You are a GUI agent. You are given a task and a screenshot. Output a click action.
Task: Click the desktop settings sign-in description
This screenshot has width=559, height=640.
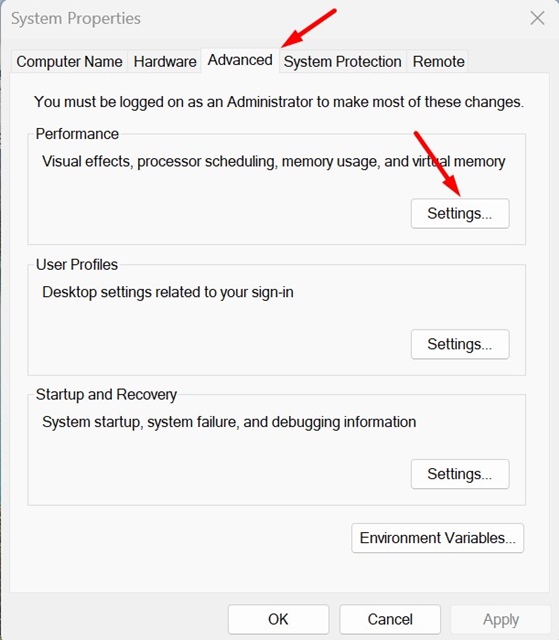coord(168,292)
